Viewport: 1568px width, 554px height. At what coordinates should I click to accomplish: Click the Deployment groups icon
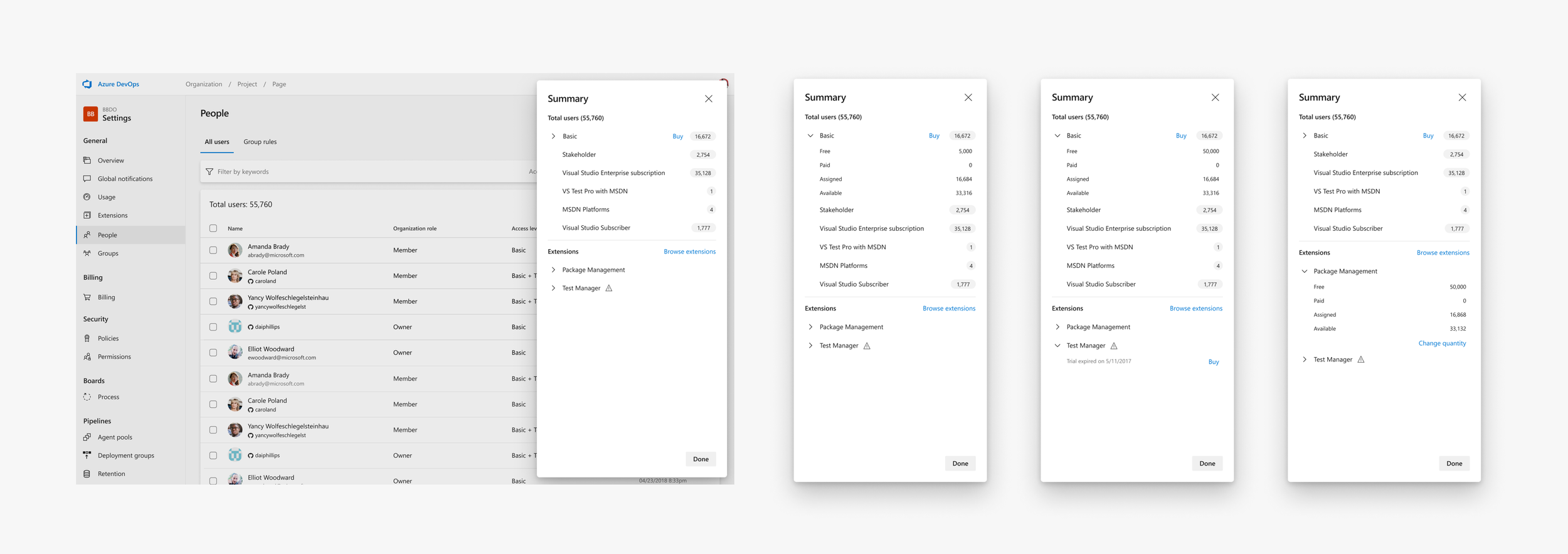coord(87,455)
